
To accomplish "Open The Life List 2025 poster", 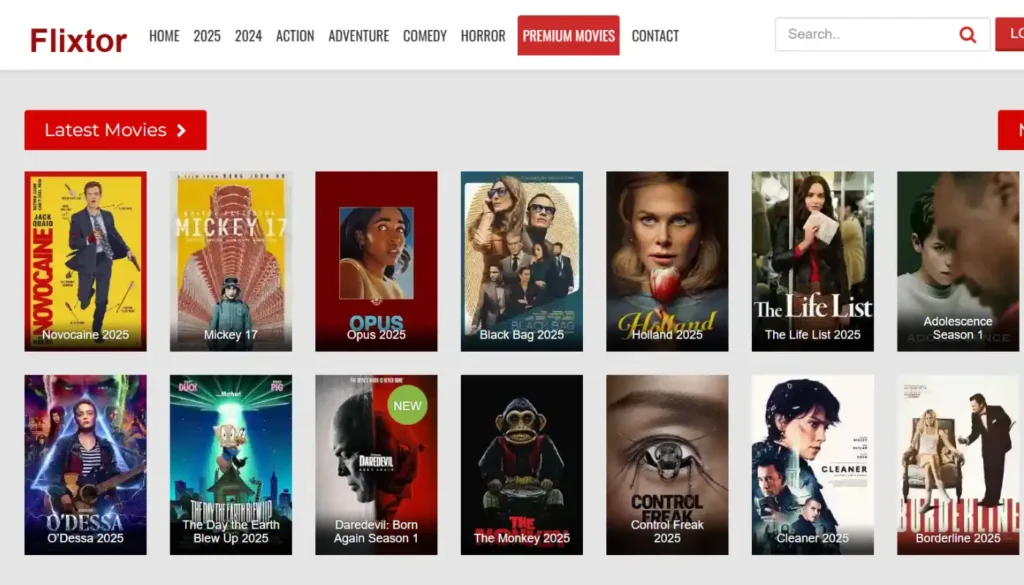I will (x=812, y=261).
